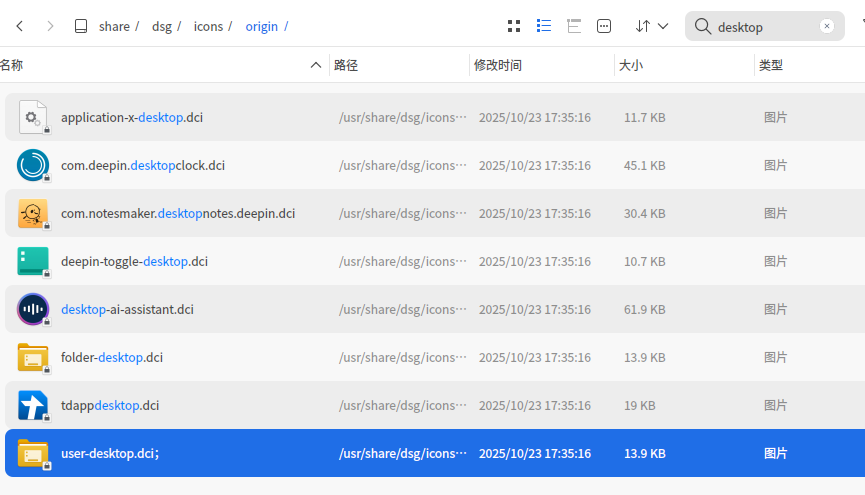Click file name tdappdesktop.dci
Viewport: 865px width, 495px height.
110,406
